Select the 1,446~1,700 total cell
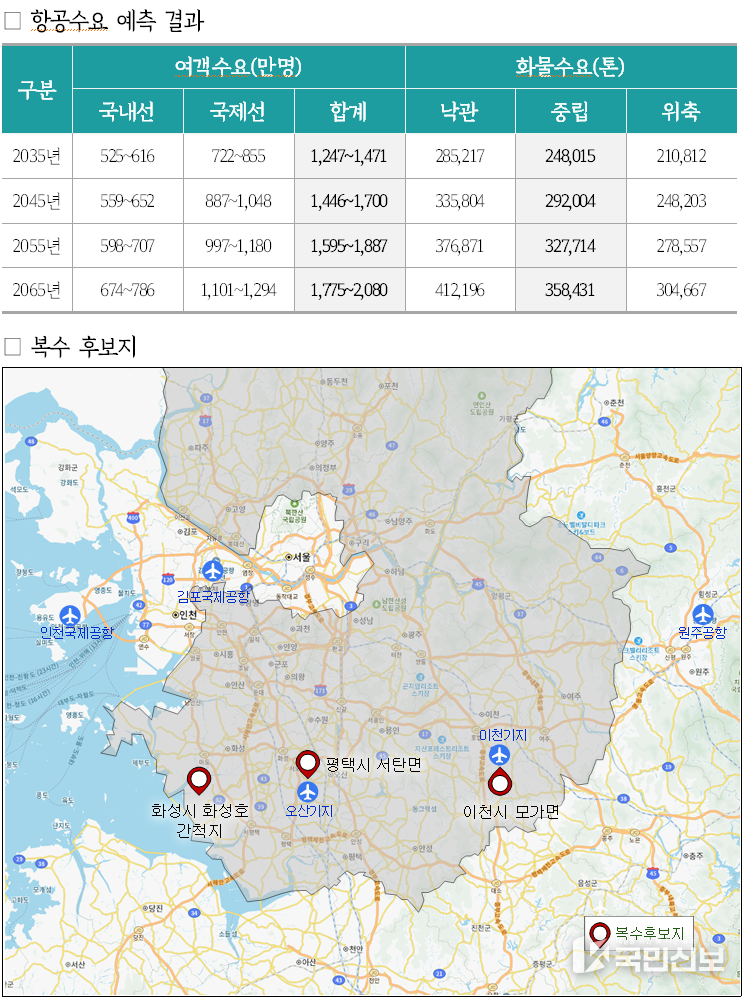 point(349,201)
